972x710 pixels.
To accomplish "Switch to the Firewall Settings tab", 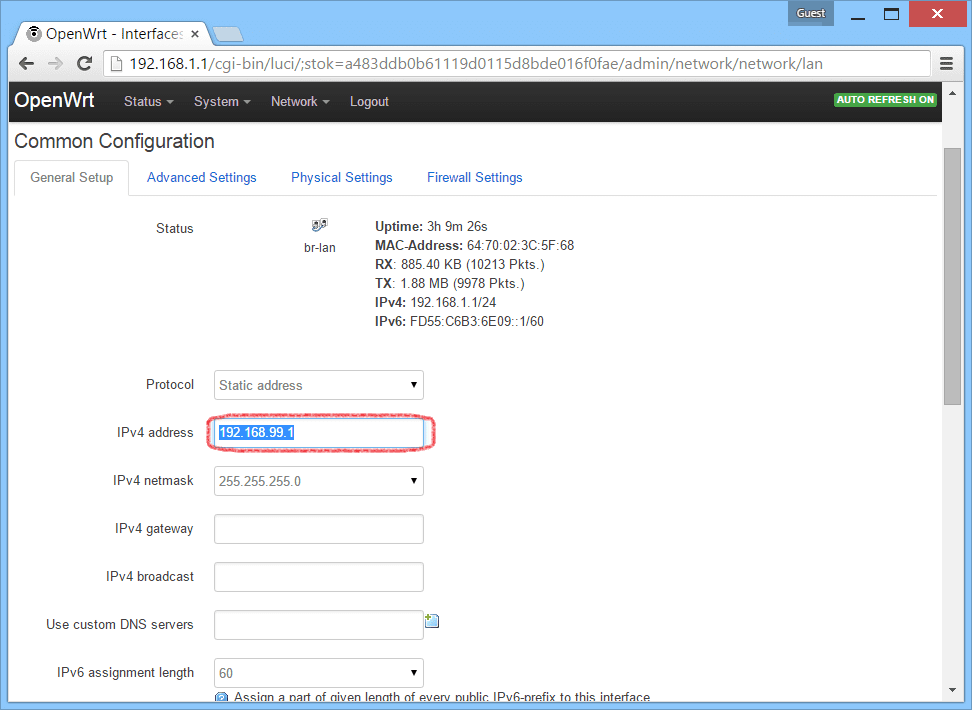I will point(474,177).
